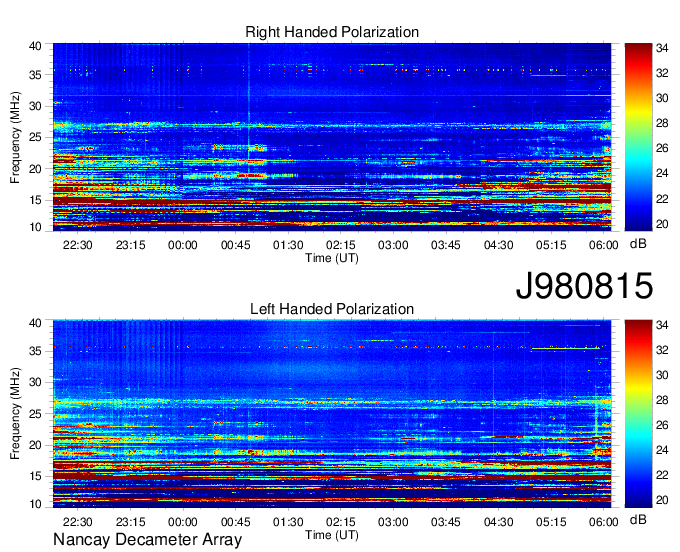Click the 24 value on left-handed colorbar scale
Viewport: 680px width, 552px height.
[662, 450]
